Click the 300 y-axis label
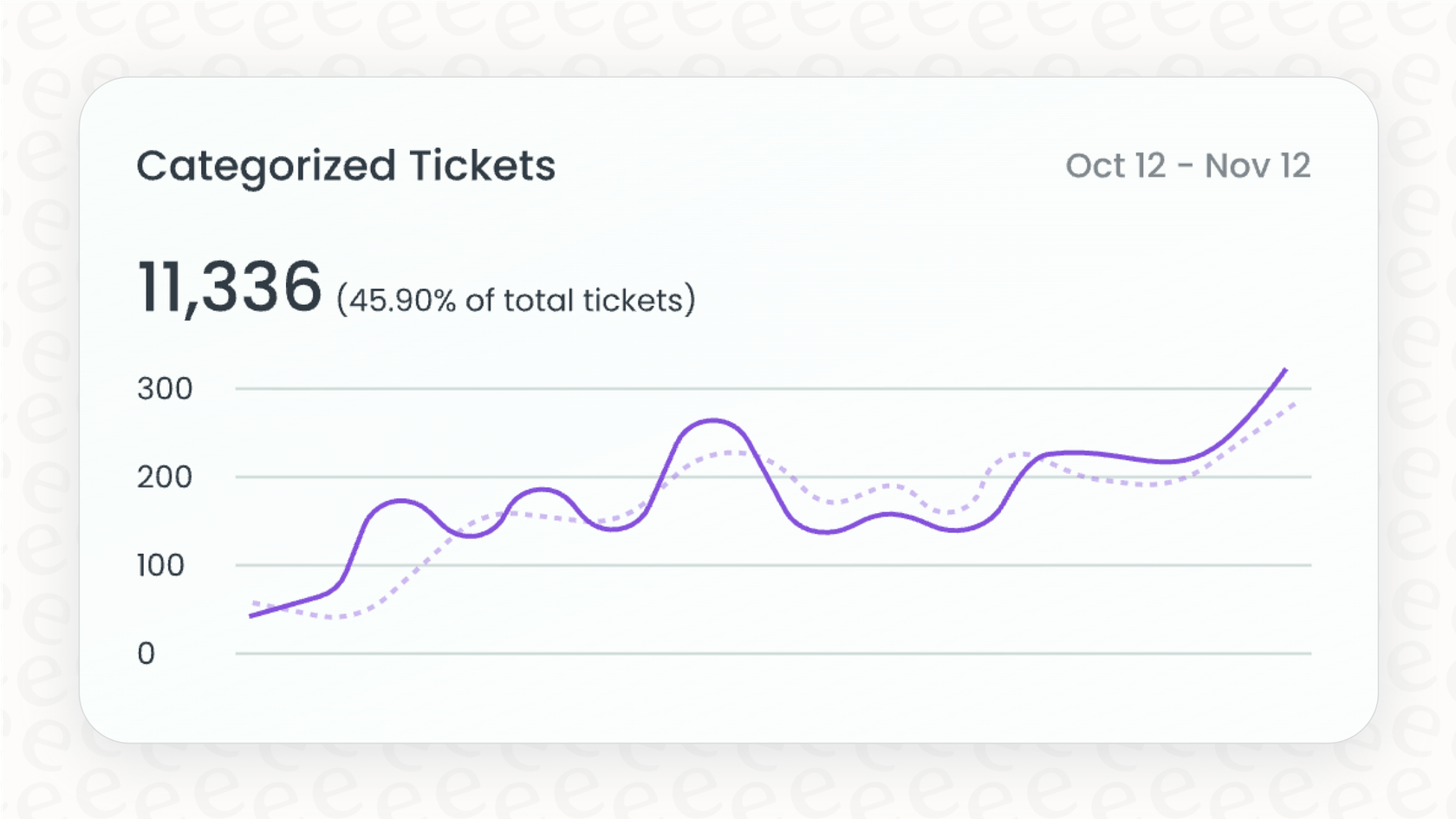This screenshot has height=819, width=1456. tap(165, 389)
